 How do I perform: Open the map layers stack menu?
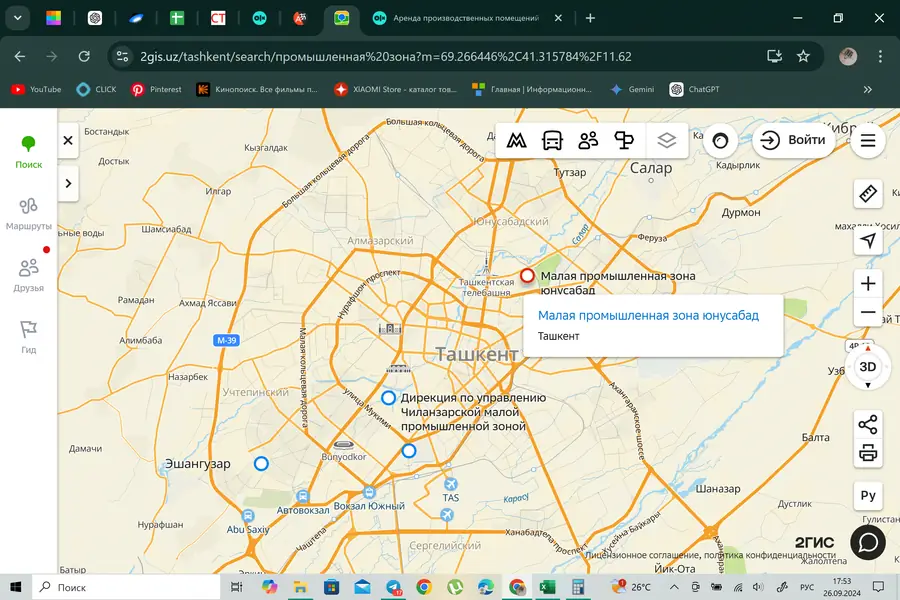[666, 140]
